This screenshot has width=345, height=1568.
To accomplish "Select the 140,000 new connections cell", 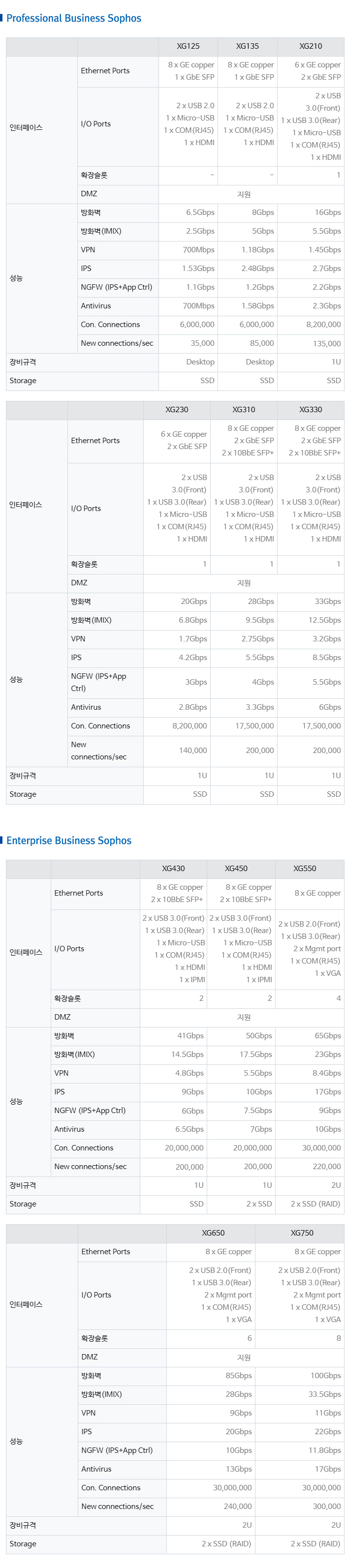I will click(x=193, y=751).
